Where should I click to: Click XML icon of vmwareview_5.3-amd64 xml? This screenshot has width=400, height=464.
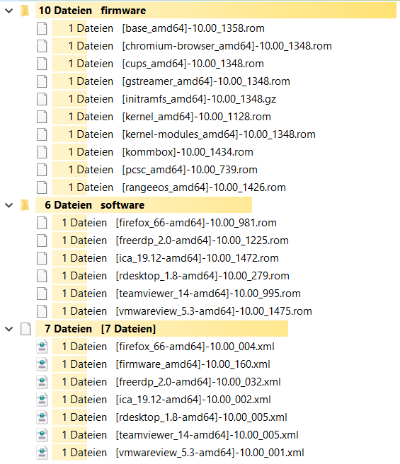pos(42,453)
